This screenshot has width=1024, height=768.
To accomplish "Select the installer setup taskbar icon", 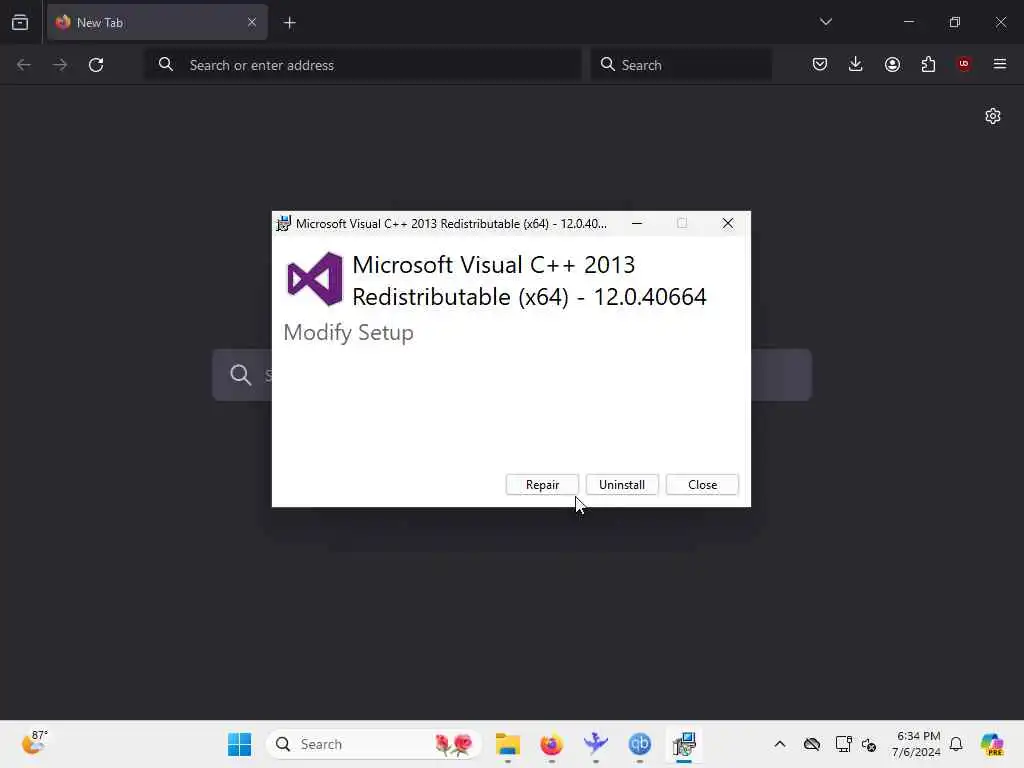I will [684, 744].
